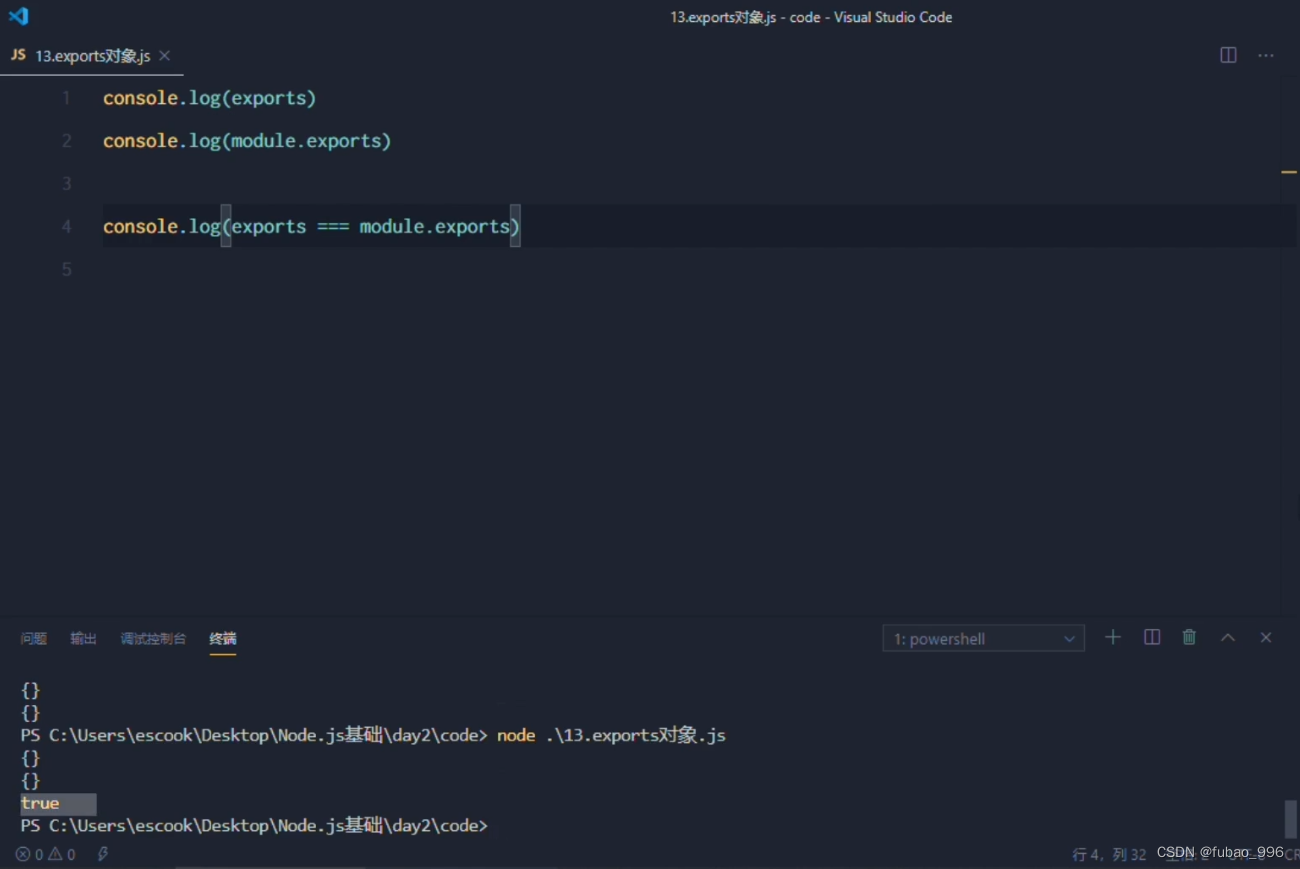The height and width of the screenshot is (869, 1300).
Task: Switch to the 问题 panel tab
Action: (x=34, y=638)
